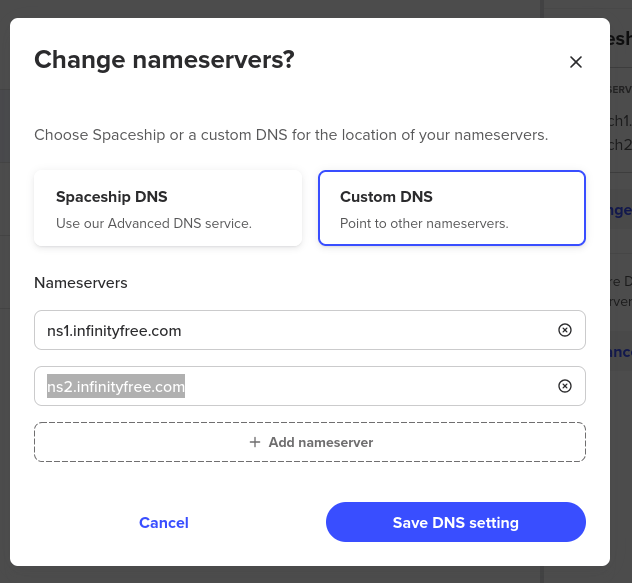Image resolution: width=632 pixels, height=583 pixels.
Task: Click the "Spaceship DNS" title text
Action: tap(112, 197)
